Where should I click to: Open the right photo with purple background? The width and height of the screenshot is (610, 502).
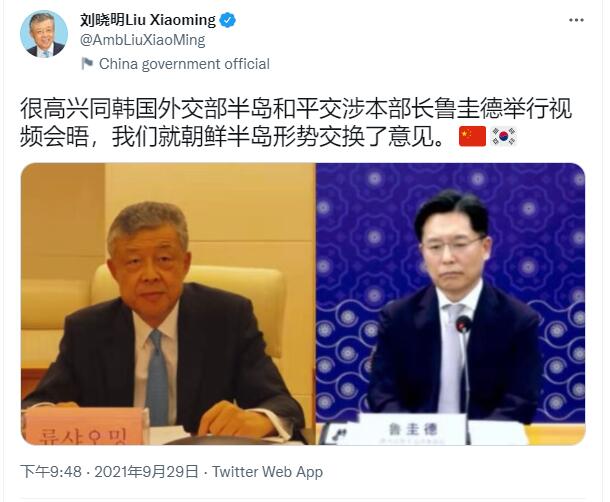tap(450, 304)
